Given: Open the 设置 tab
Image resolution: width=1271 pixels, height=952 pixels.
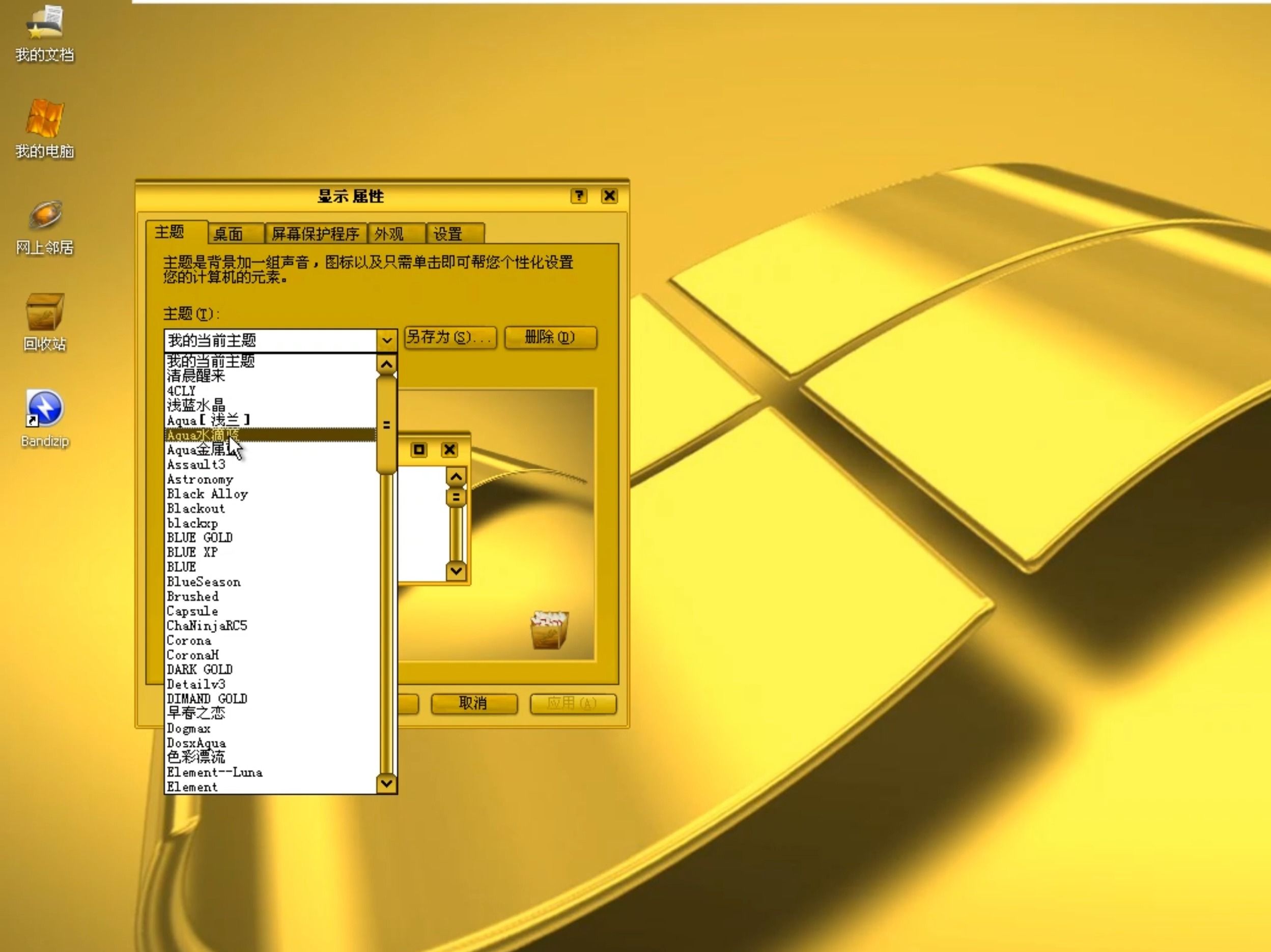Looking at the screenshot, I should coord(456,234).
